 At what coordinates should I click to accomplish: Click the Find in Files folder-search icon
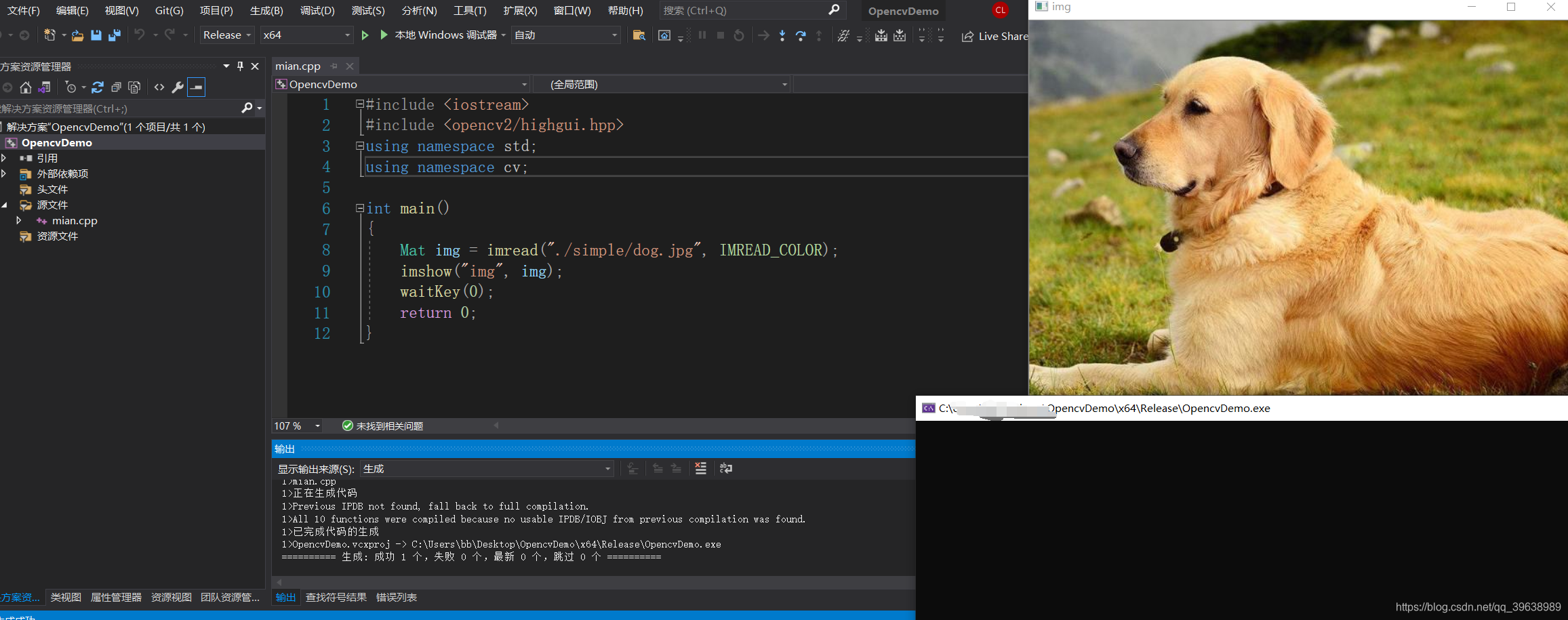639,35
